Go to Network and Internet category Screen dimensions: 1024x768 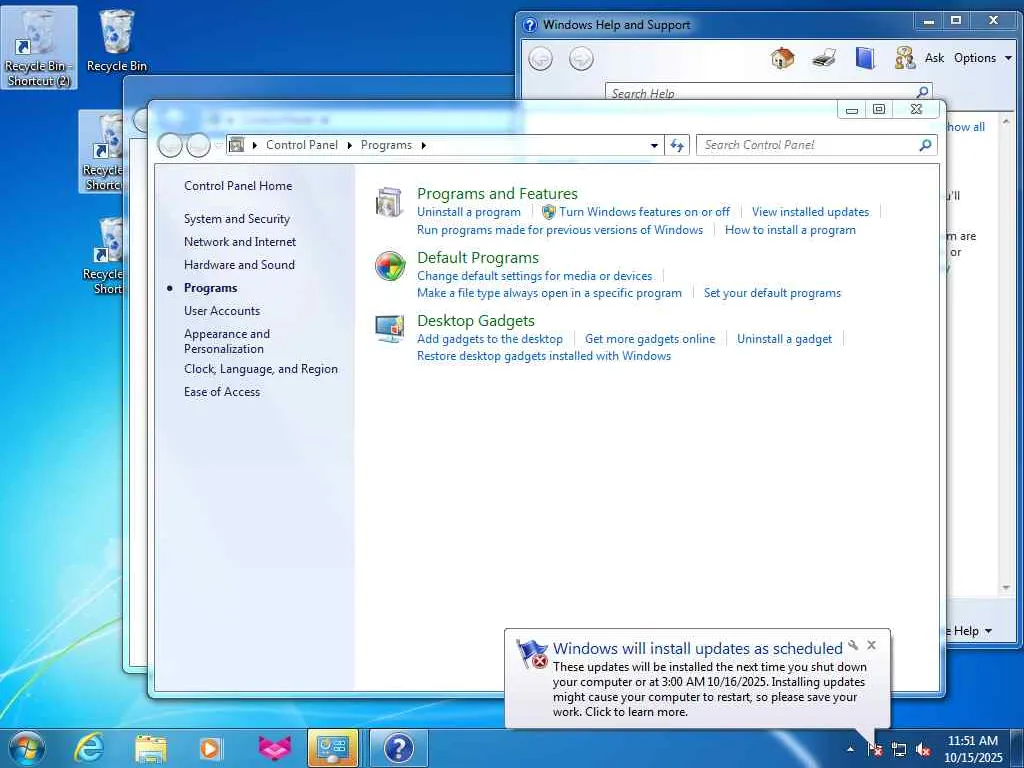pyautogui.click(x=240, y=242)
